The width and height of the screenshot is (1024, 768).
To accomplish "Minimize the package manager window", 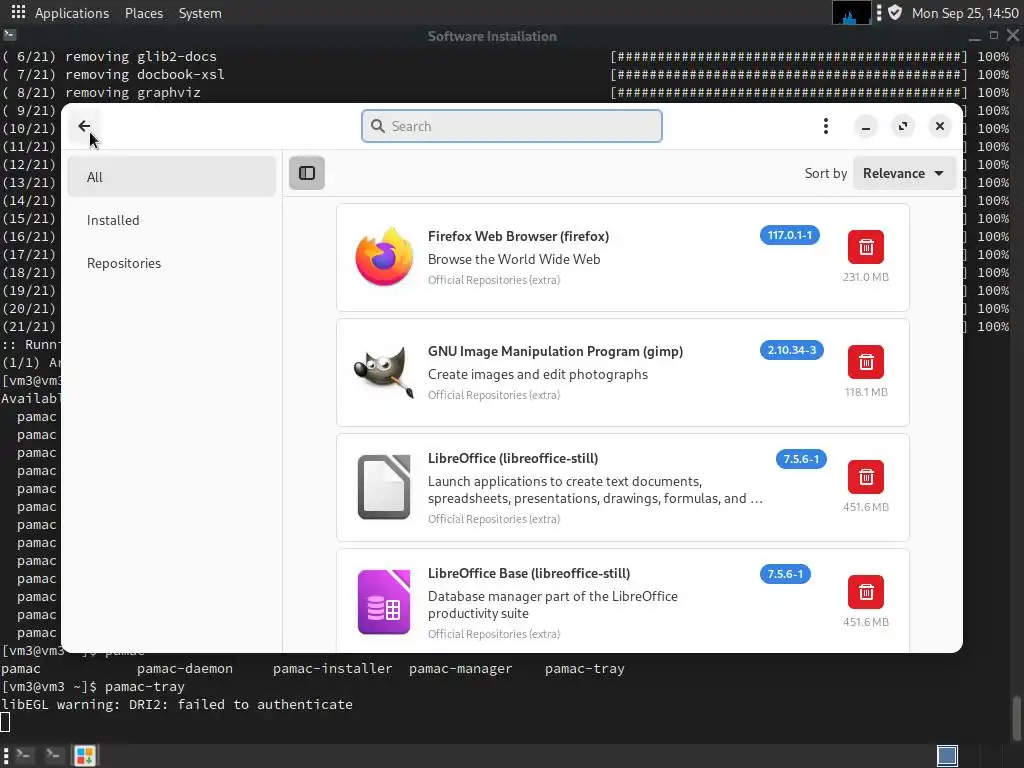I will 866,127.
